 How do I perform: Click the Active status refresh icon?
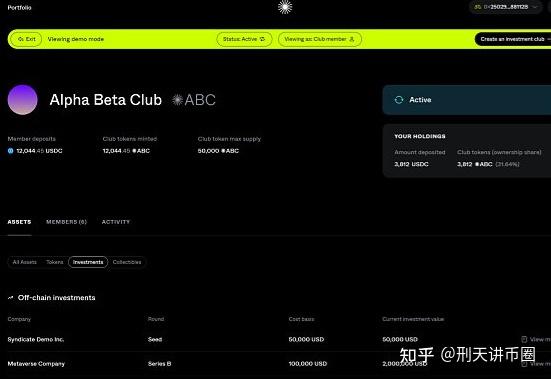click(399, 100)
